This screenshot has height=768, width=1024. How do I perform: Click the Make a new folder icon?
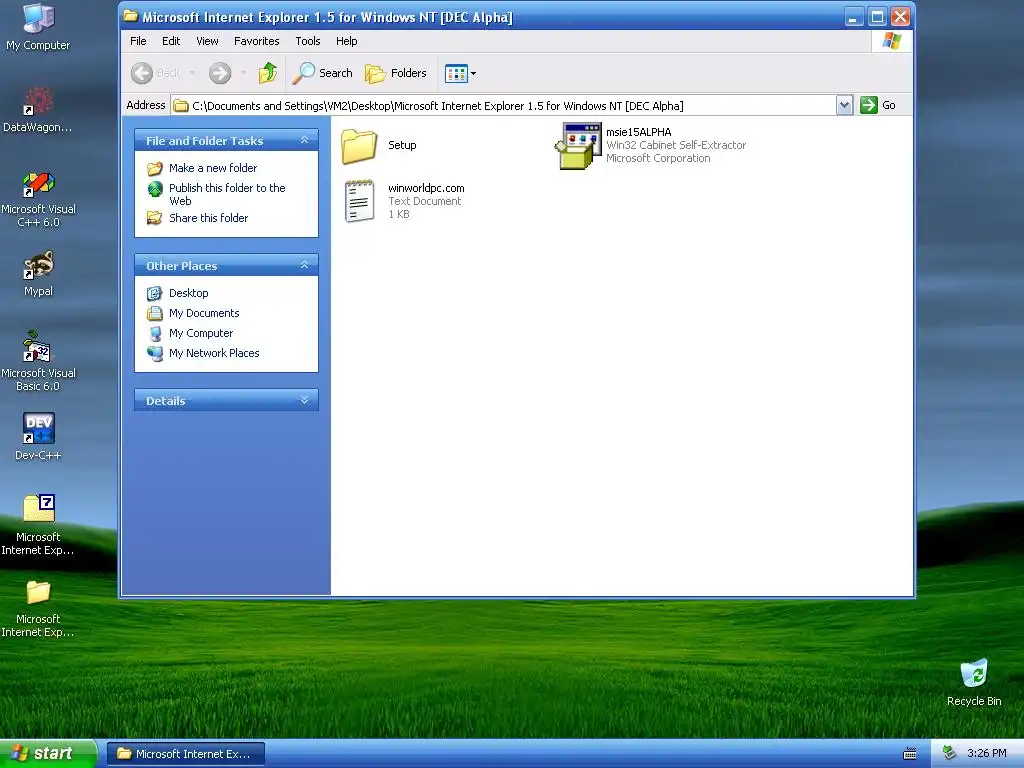point(155,168)
